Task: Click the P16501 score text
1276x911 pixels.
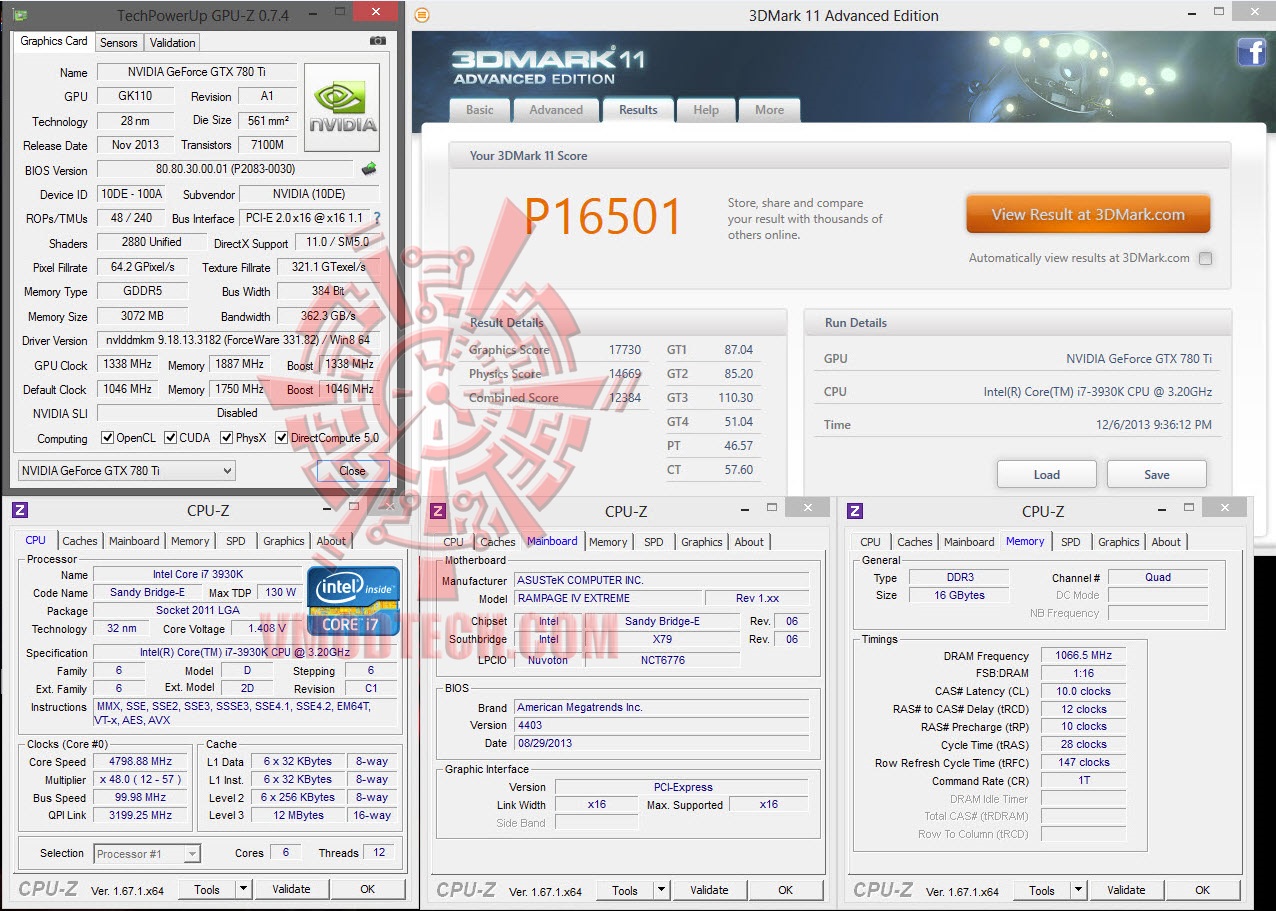Action: pos(603,217)
